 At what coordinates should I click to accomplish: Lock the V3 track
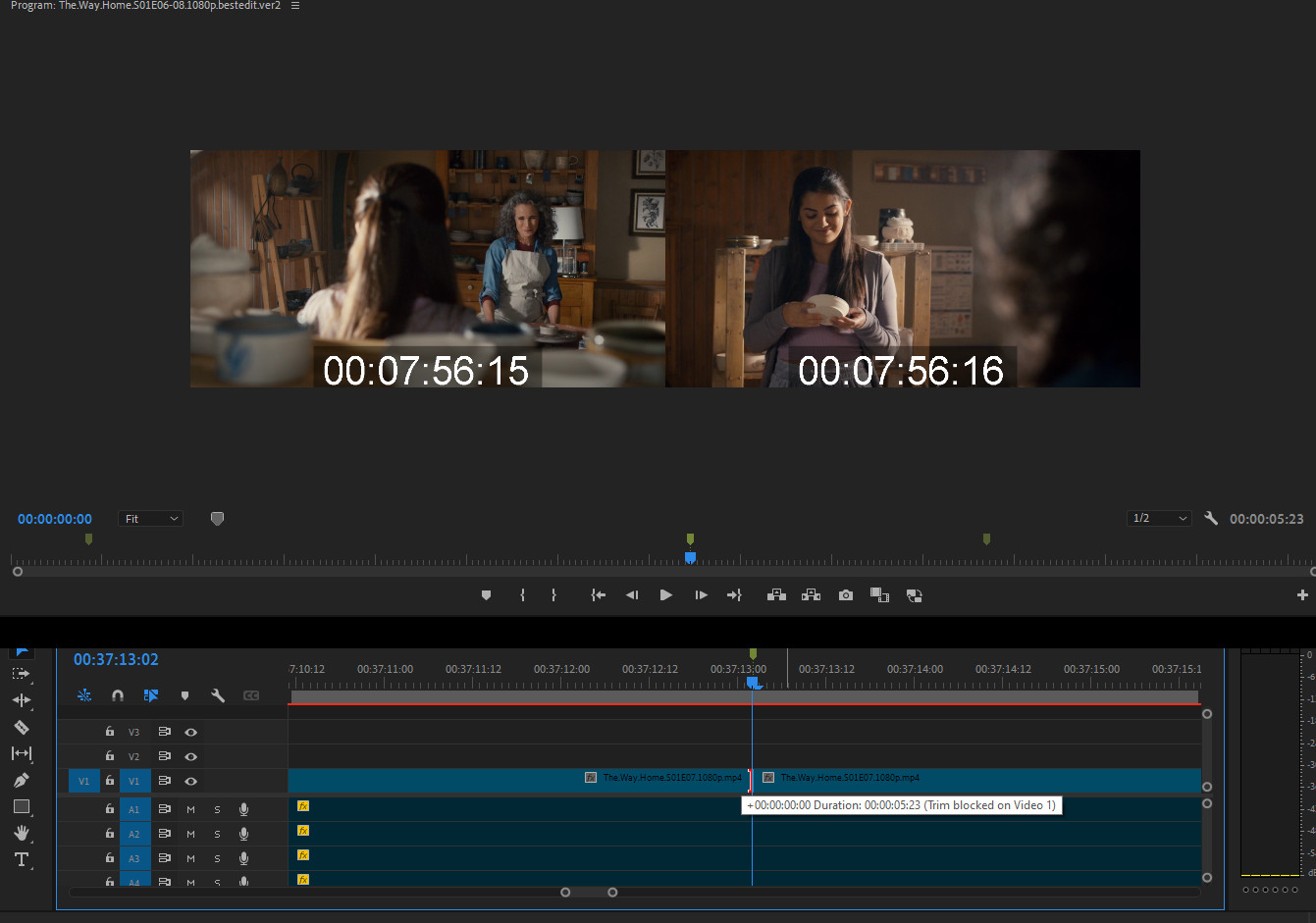coord(110,732)
